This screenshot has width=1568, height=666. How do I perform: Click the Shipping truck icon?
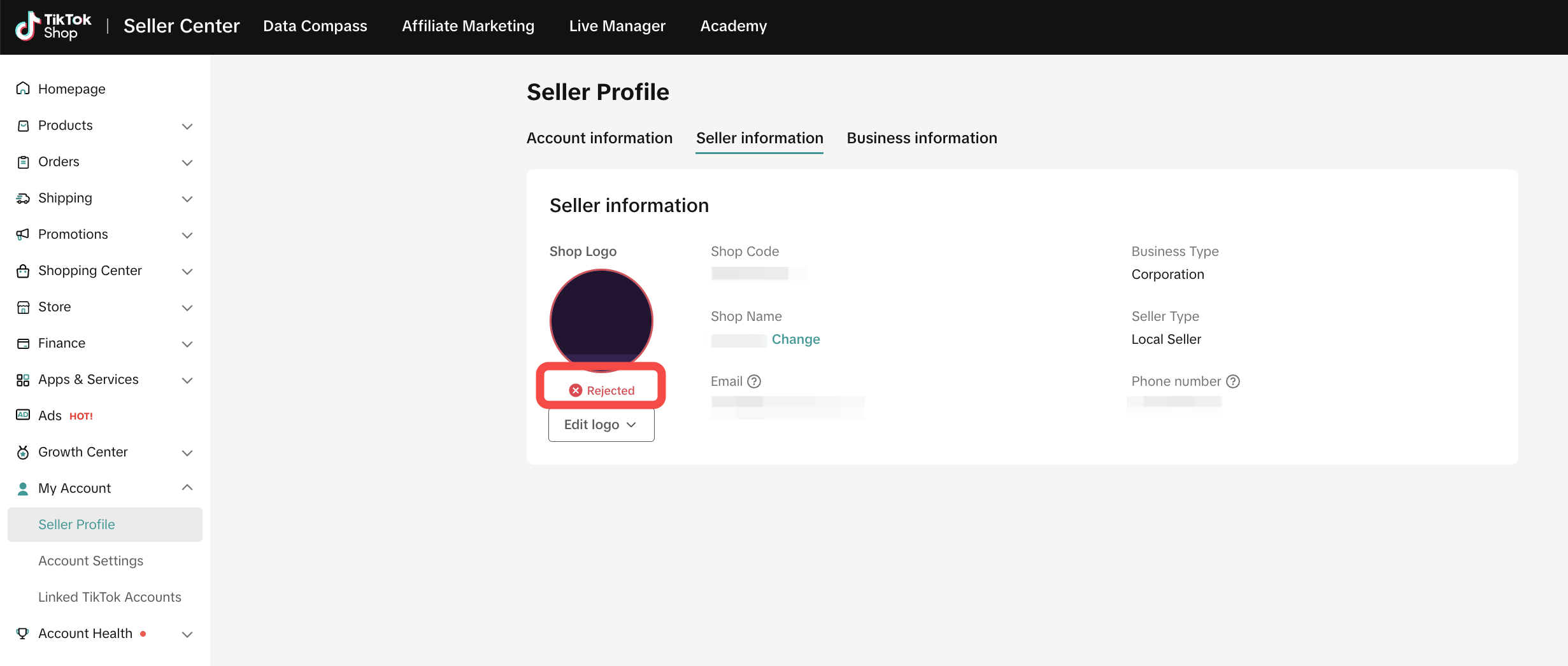[x=23, y=198]
